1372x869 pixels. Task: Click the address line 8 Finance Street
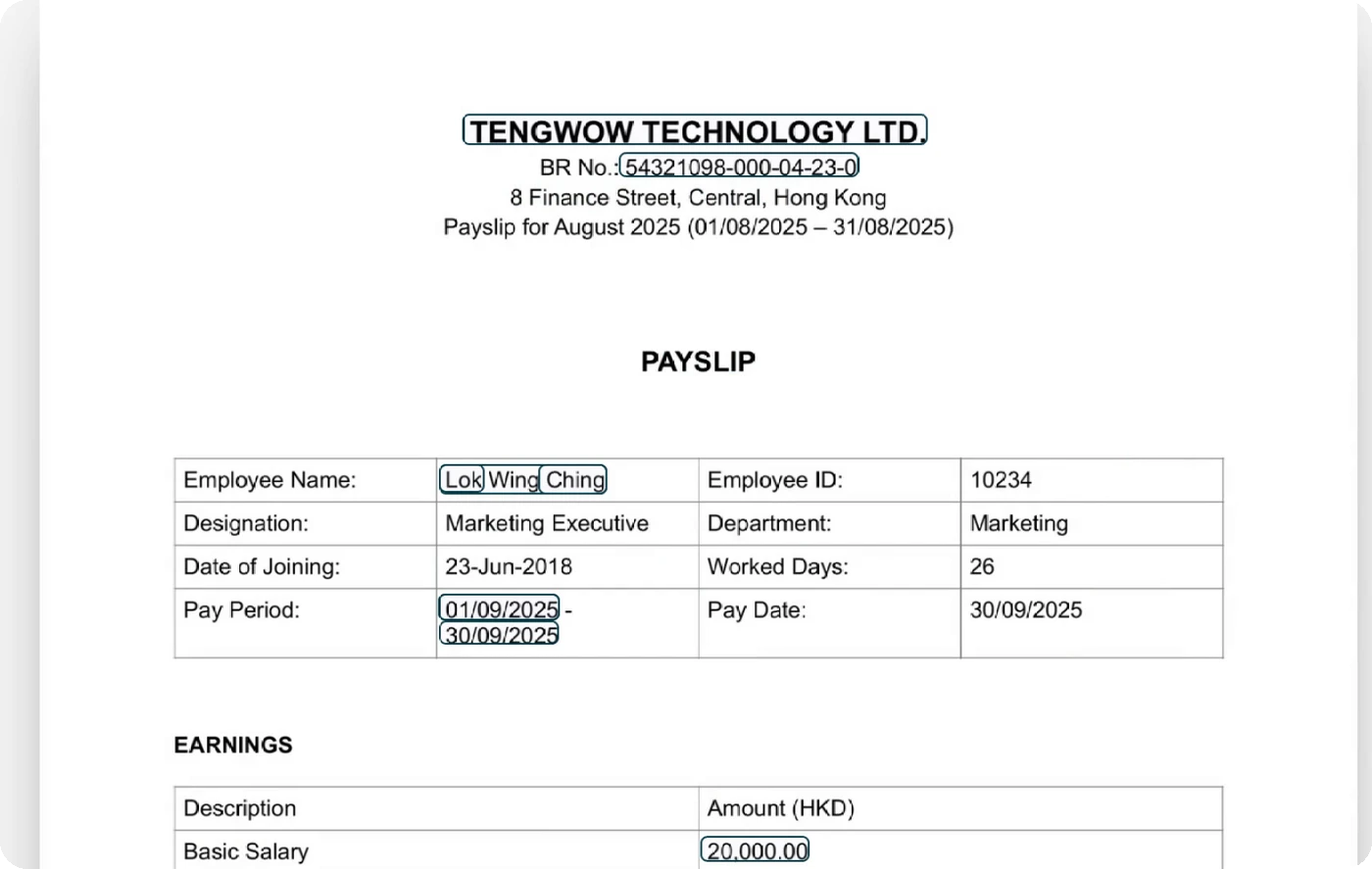click(698, 197)
